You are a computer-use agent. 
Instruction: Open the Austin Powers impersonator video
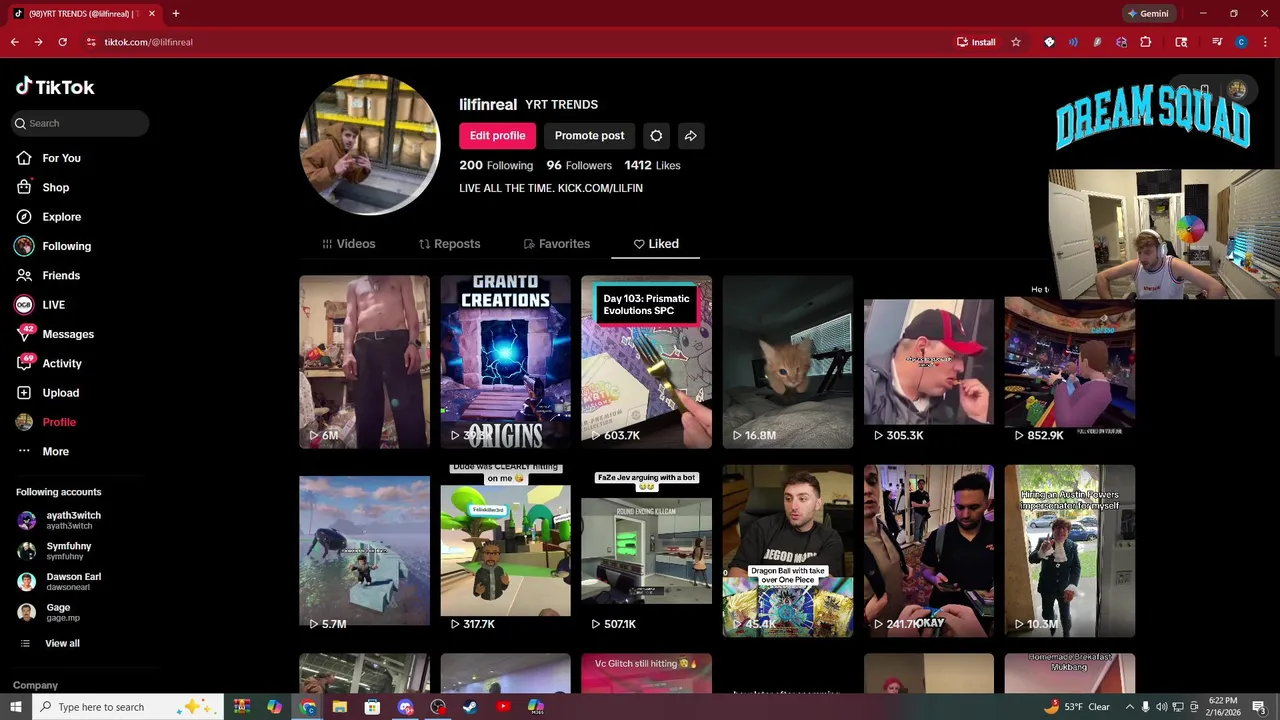[x=1070, y=551]
